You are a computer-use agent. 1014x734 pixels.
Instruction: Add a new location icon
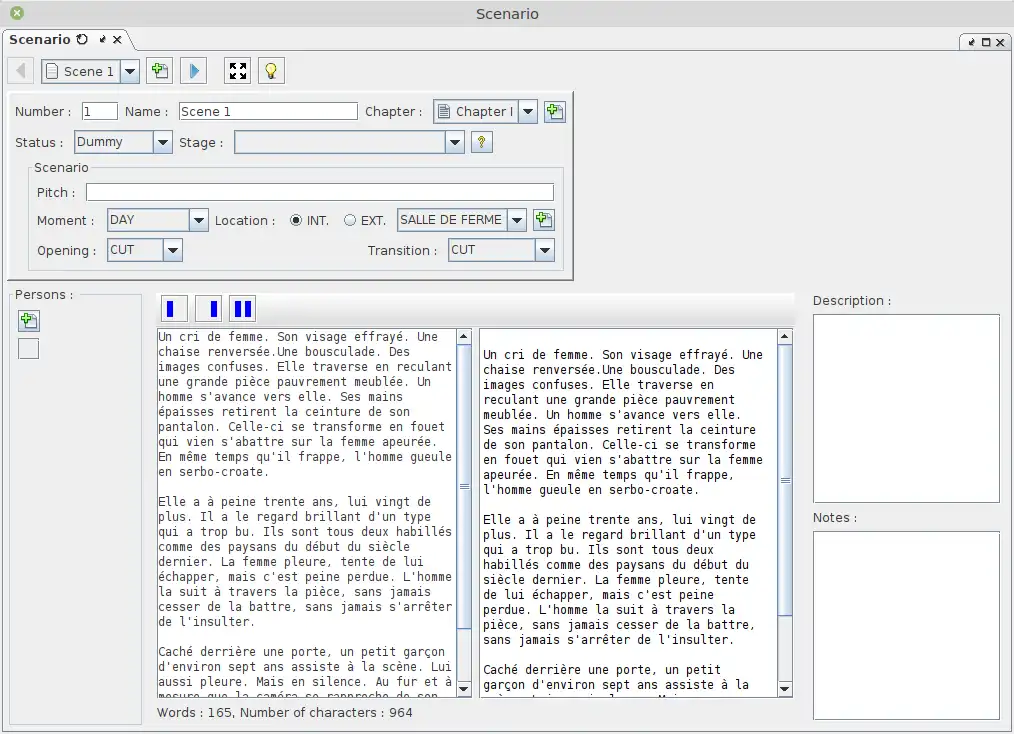[543, 220]
